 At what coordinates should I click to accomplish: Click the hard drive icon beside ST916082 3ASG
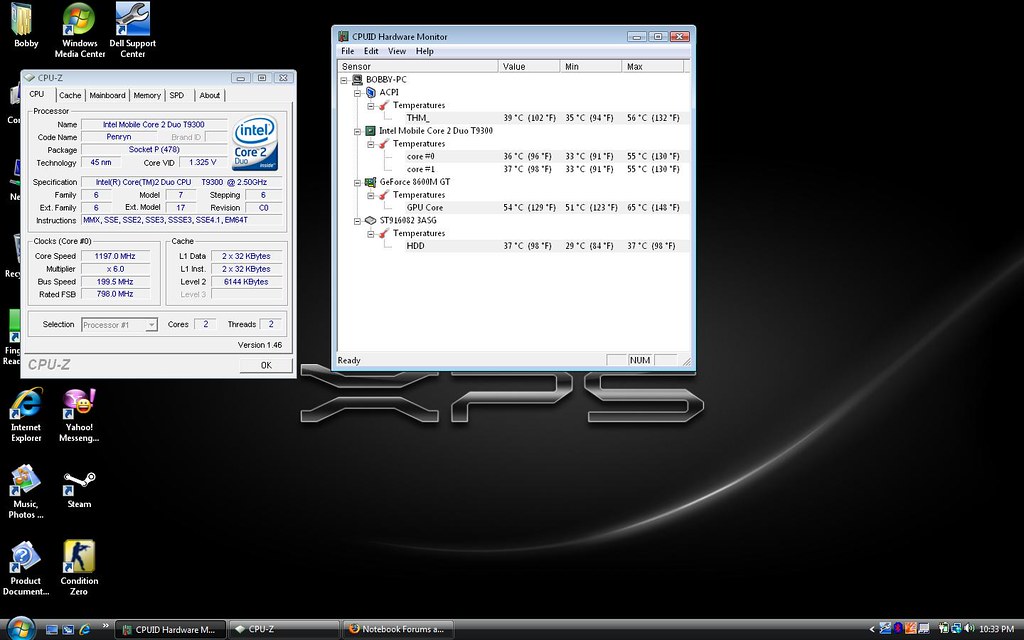(370, 221)
